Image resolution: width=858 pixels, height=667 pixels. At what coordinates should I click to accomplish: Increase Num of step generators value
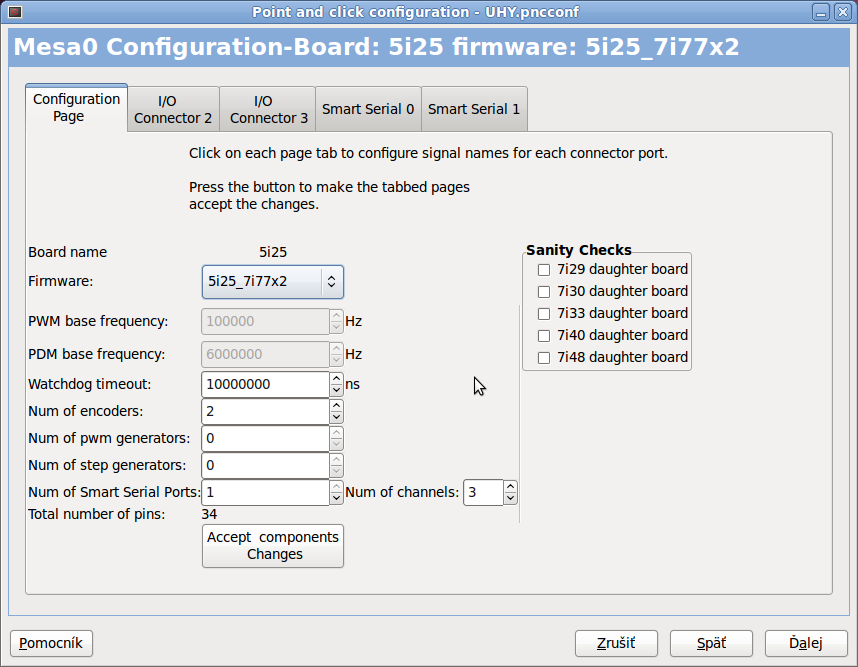[336, 460]
